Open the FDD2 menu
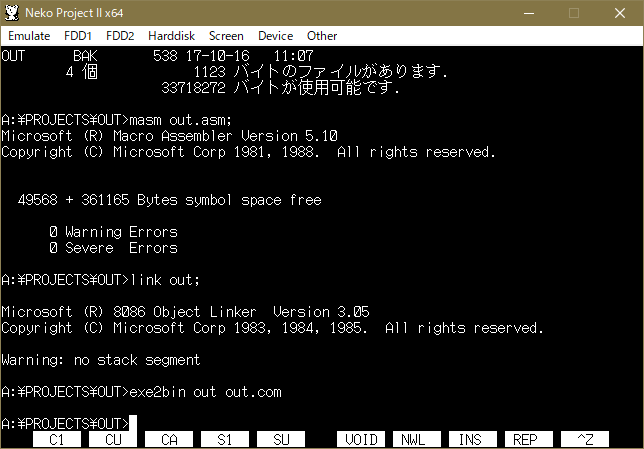This screenshot has height=449, width=644. [x=120, y=36]
